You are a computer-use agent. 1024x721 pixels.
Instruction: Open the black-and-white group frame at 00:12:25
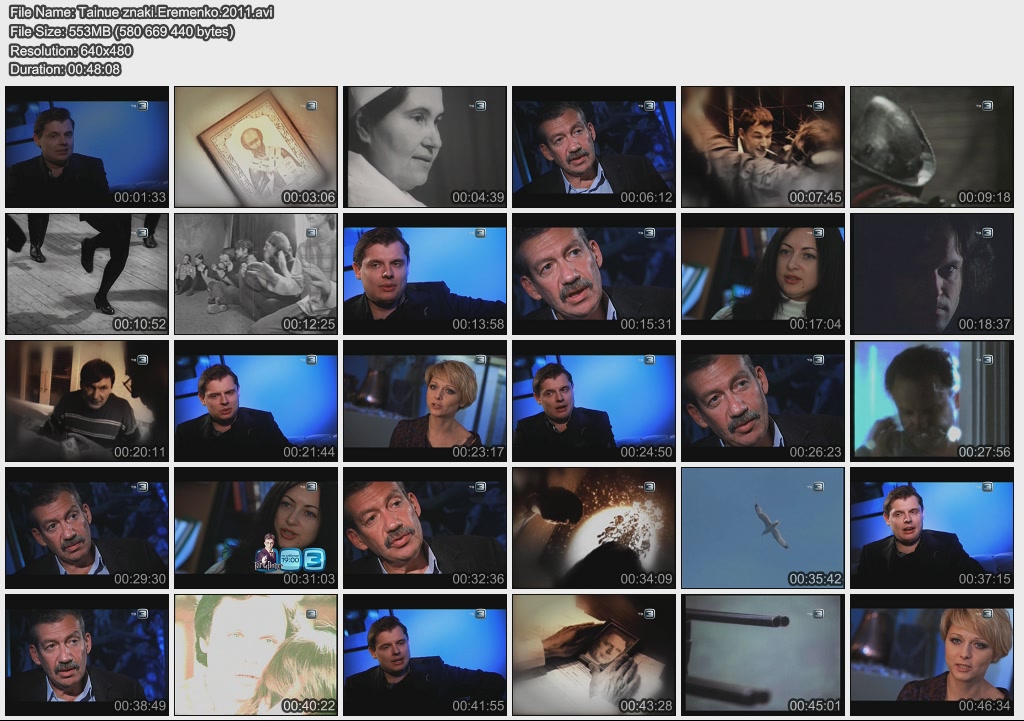(x=256, y=273)
